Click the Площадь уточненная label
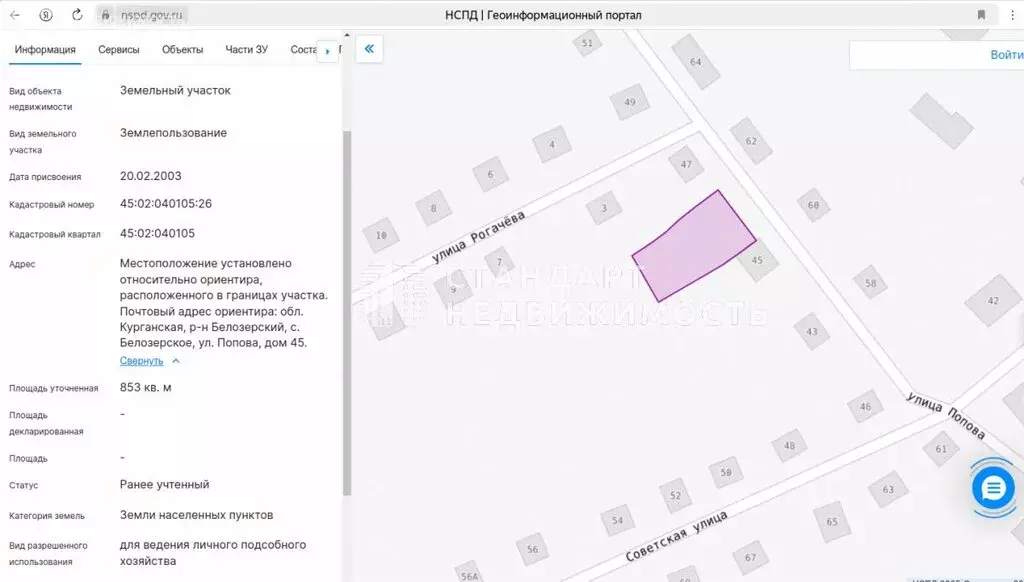 pyautogui.click(x=54, y=388)
